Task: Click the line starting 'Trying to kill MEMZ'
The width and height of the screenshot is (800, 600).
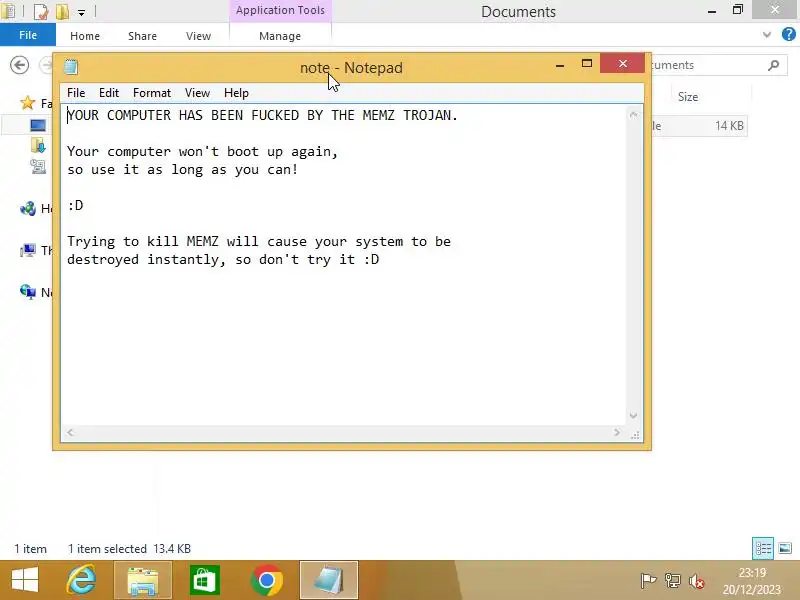Action: [259, 241]
